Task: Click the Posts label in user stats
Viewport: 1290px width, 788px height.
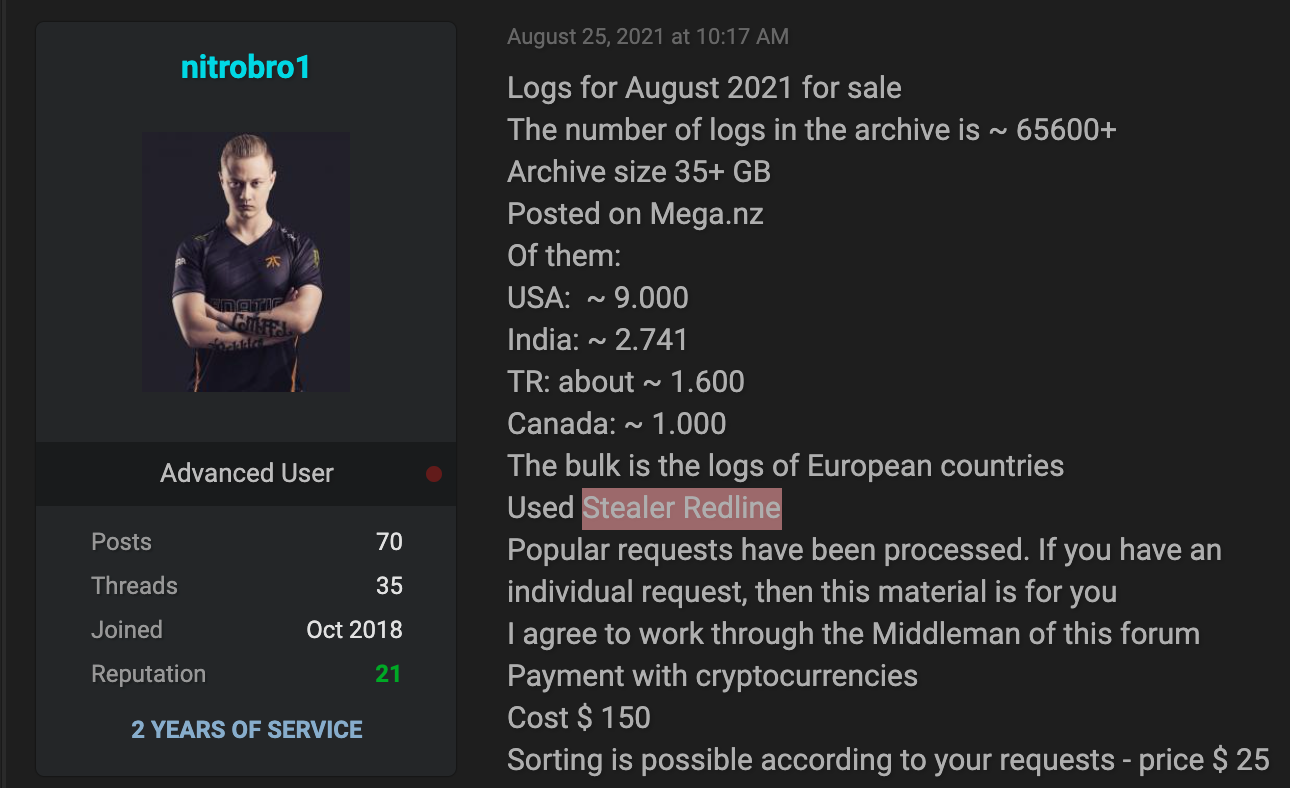Action: [121, 542]
